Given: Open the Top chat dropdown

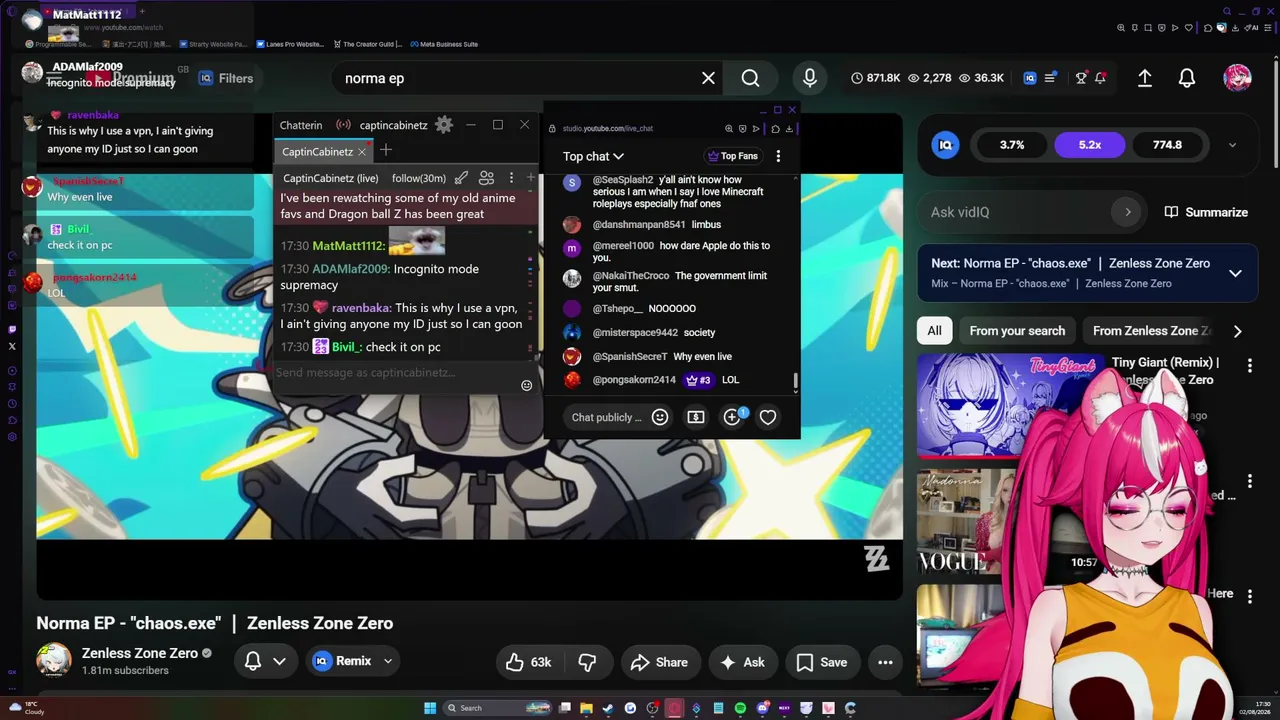Looking at the screenshot, I should pyautogui.click(x=593, y=156).
